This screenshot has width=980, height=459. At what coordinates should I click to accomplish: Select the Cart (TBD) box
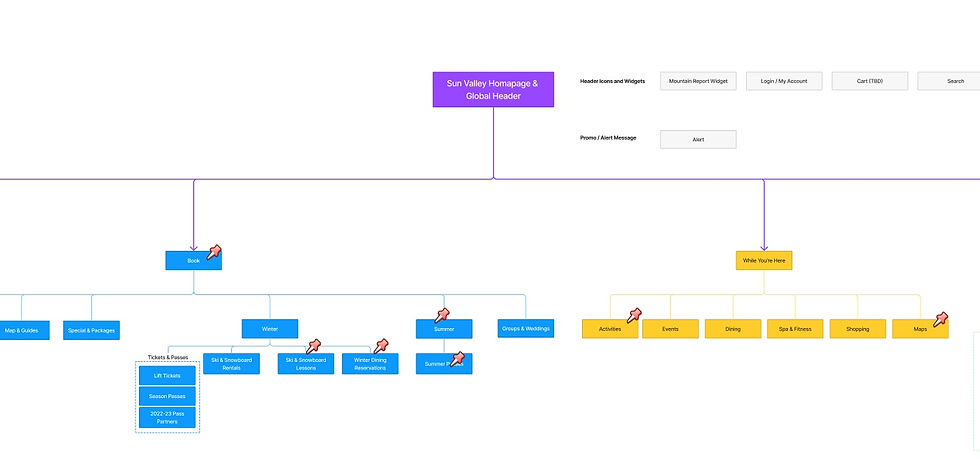(x=869, y=81)
